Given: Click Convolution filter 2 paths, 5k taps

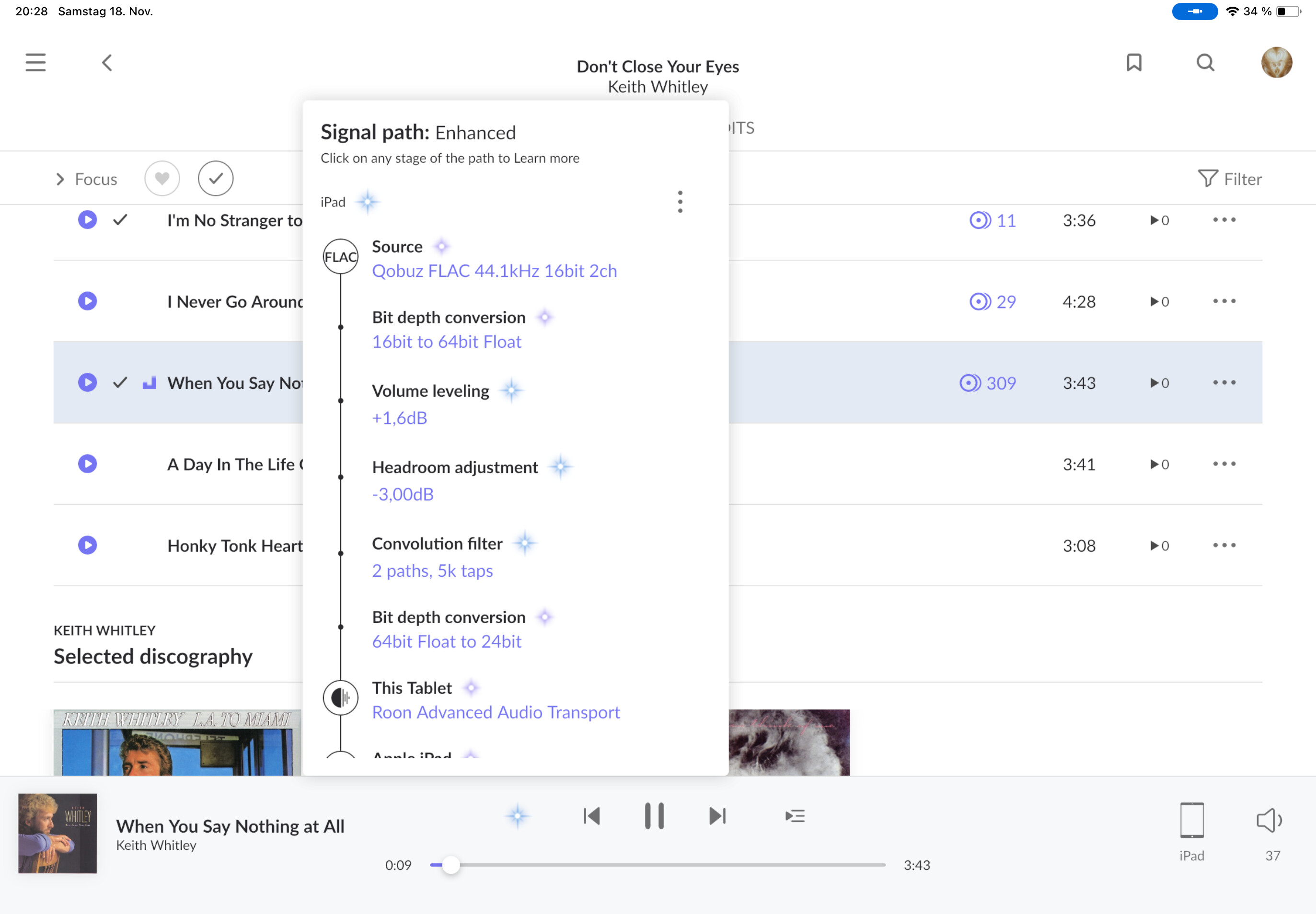Looking at the screenshot, I should click(x=433, y=571).
